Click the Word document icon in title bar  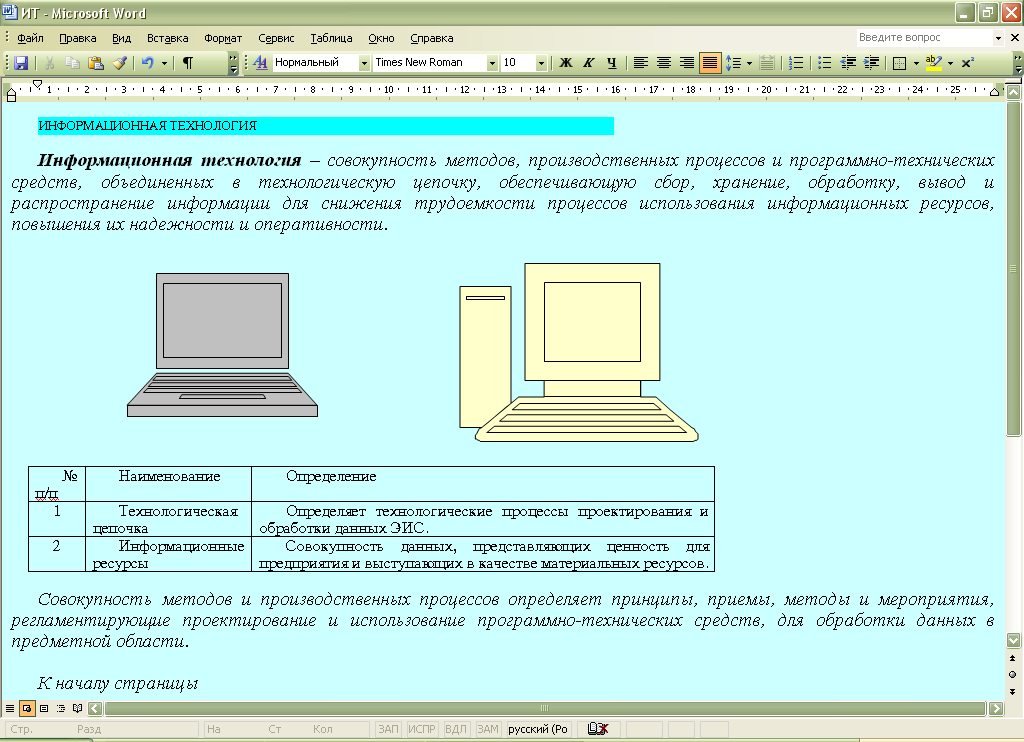coord(10,12)
